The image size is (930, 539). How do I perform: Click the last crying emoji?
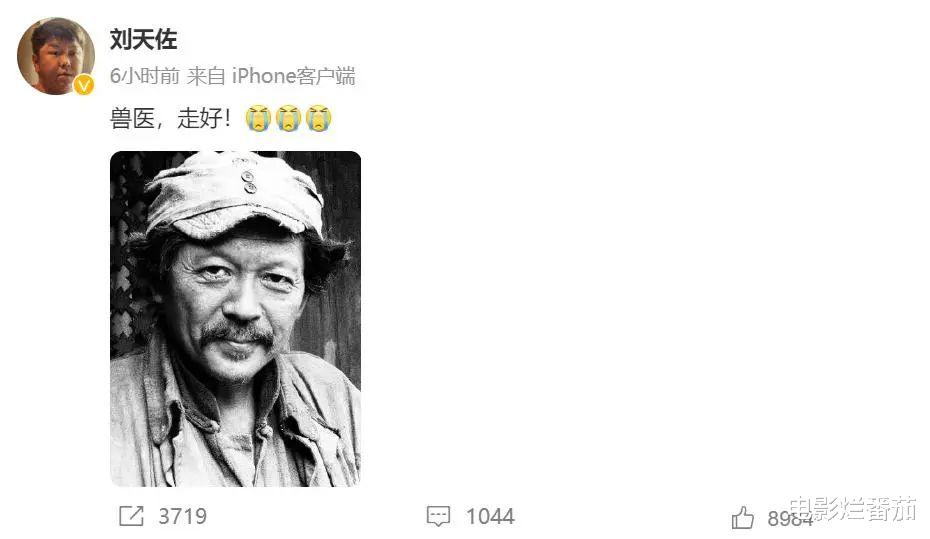coord(319,118)
